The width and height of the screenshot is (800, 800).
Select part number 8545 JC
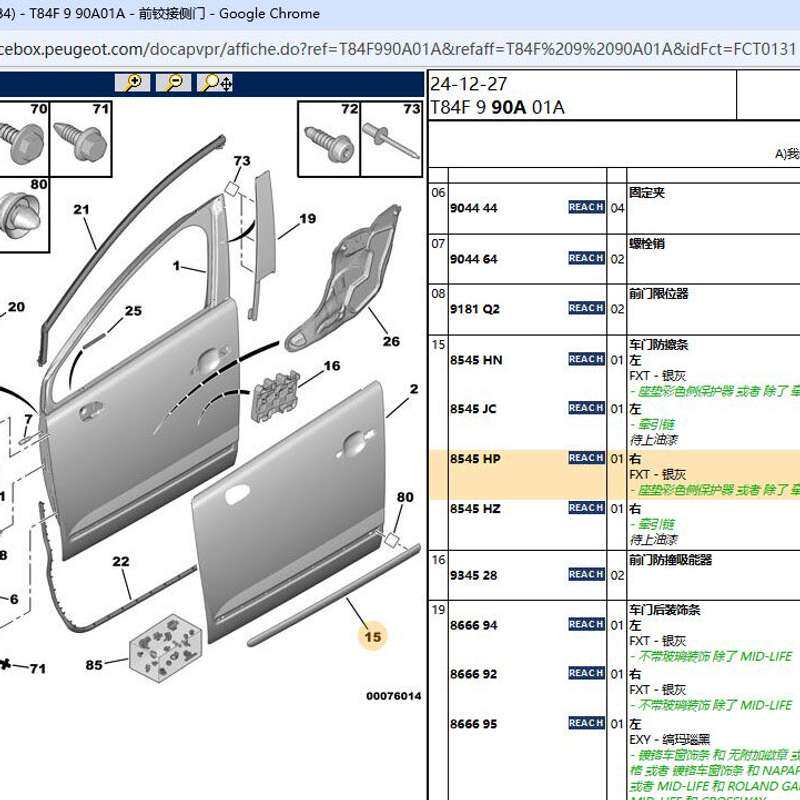click(x=473, y=409)
